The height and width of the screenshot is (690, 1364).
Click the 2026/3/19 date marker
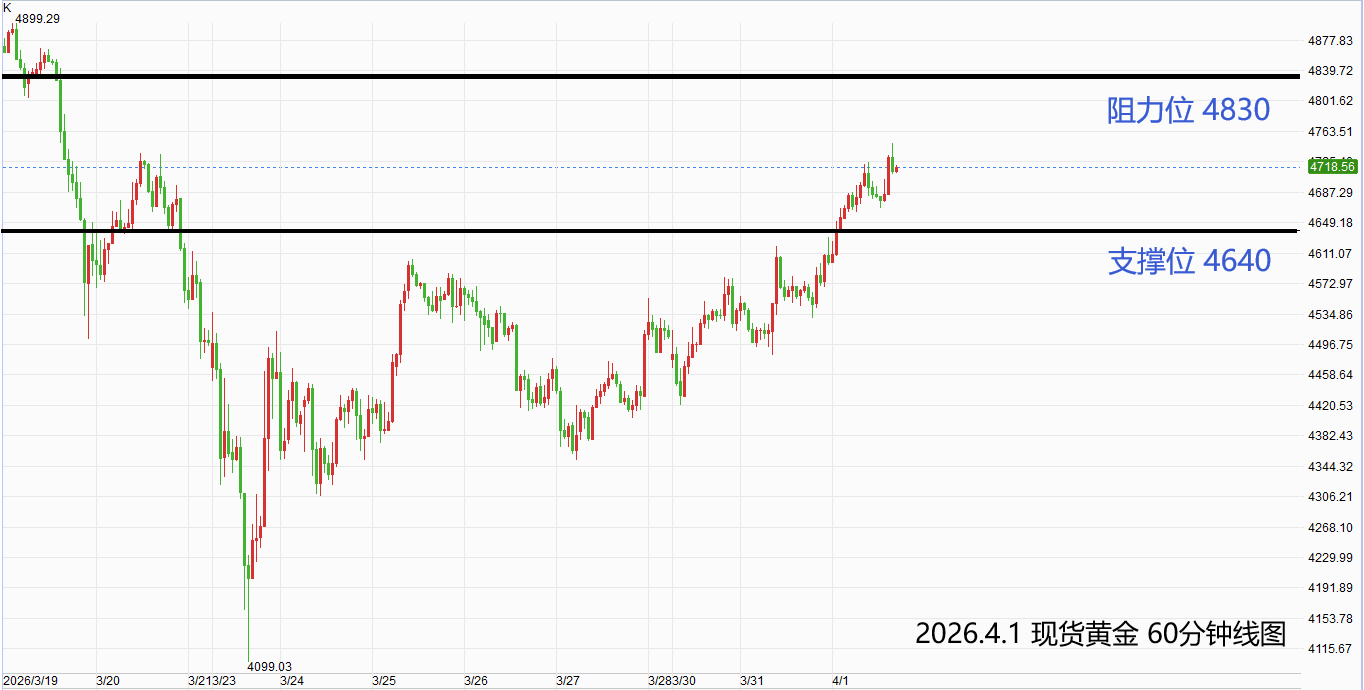(x=31, y=681)
